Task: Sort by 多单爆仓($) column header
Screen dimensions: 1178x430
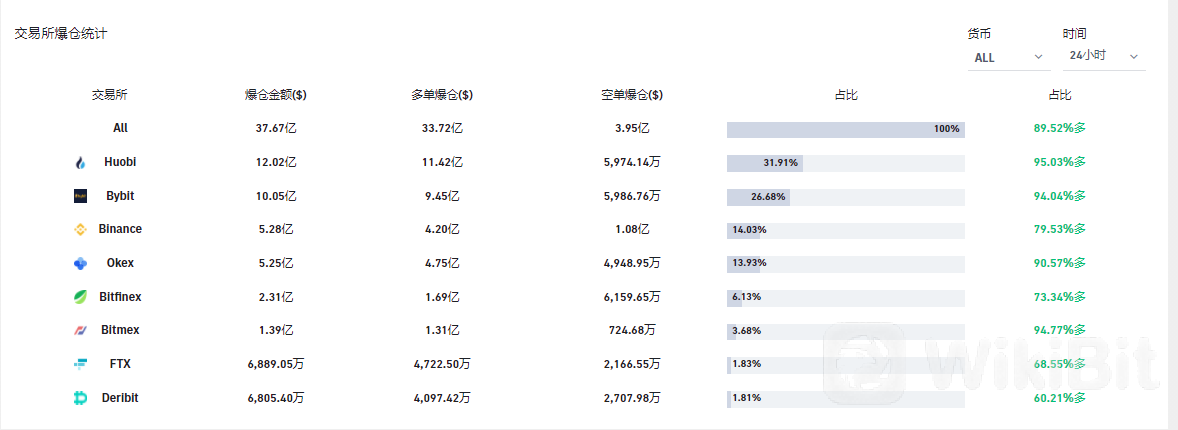Action: [442, 95]
